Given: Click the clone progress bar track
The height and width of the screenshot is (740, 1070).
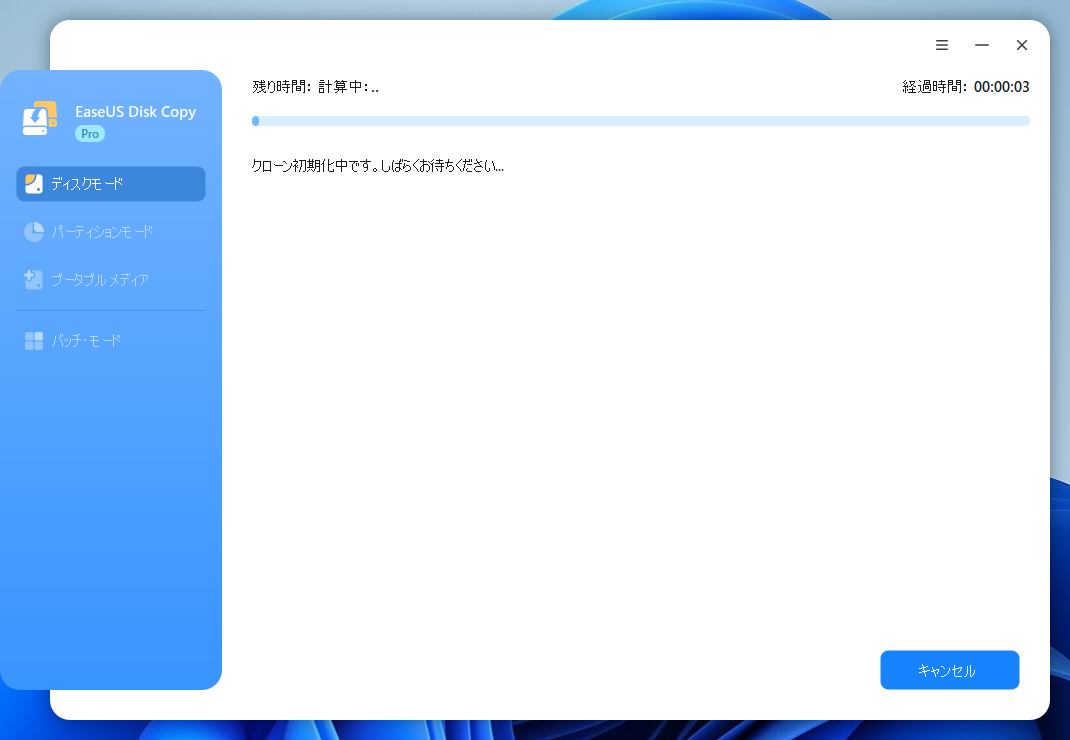Looking at the screenshot, I should 640,121.
